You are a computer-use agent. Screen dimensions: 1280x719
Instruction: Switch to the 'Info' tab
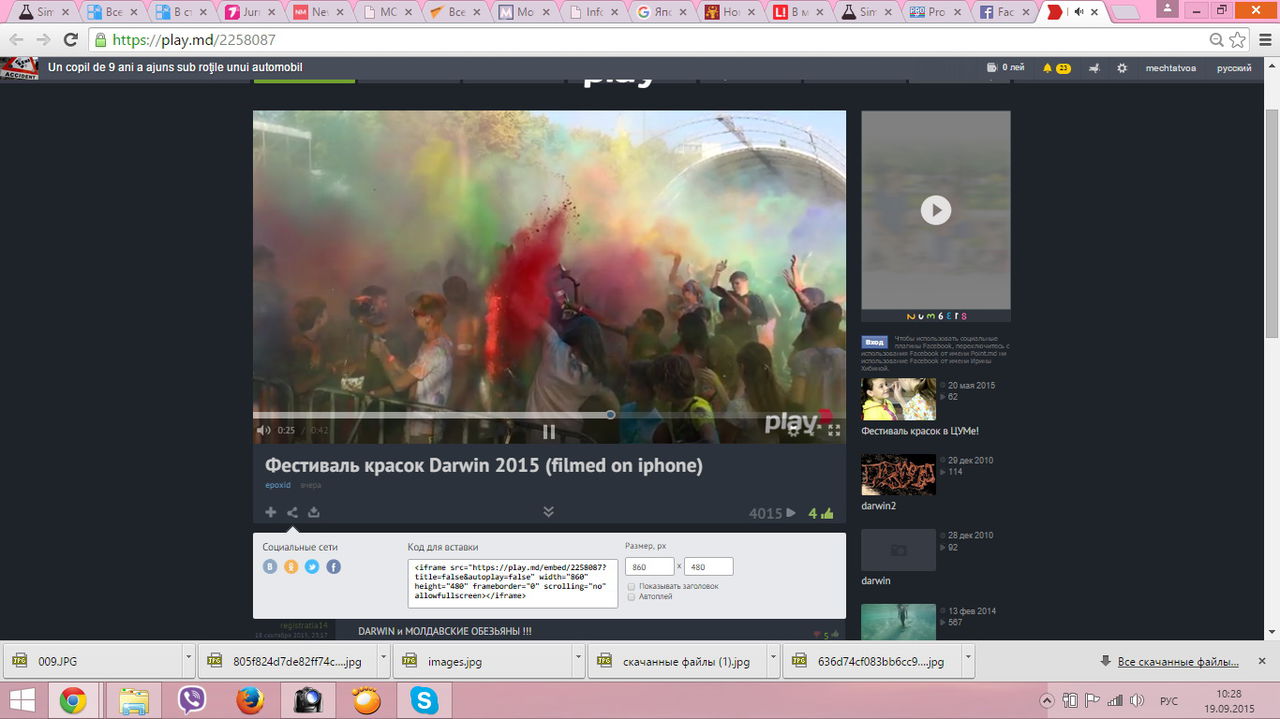(x=595, y=12)
